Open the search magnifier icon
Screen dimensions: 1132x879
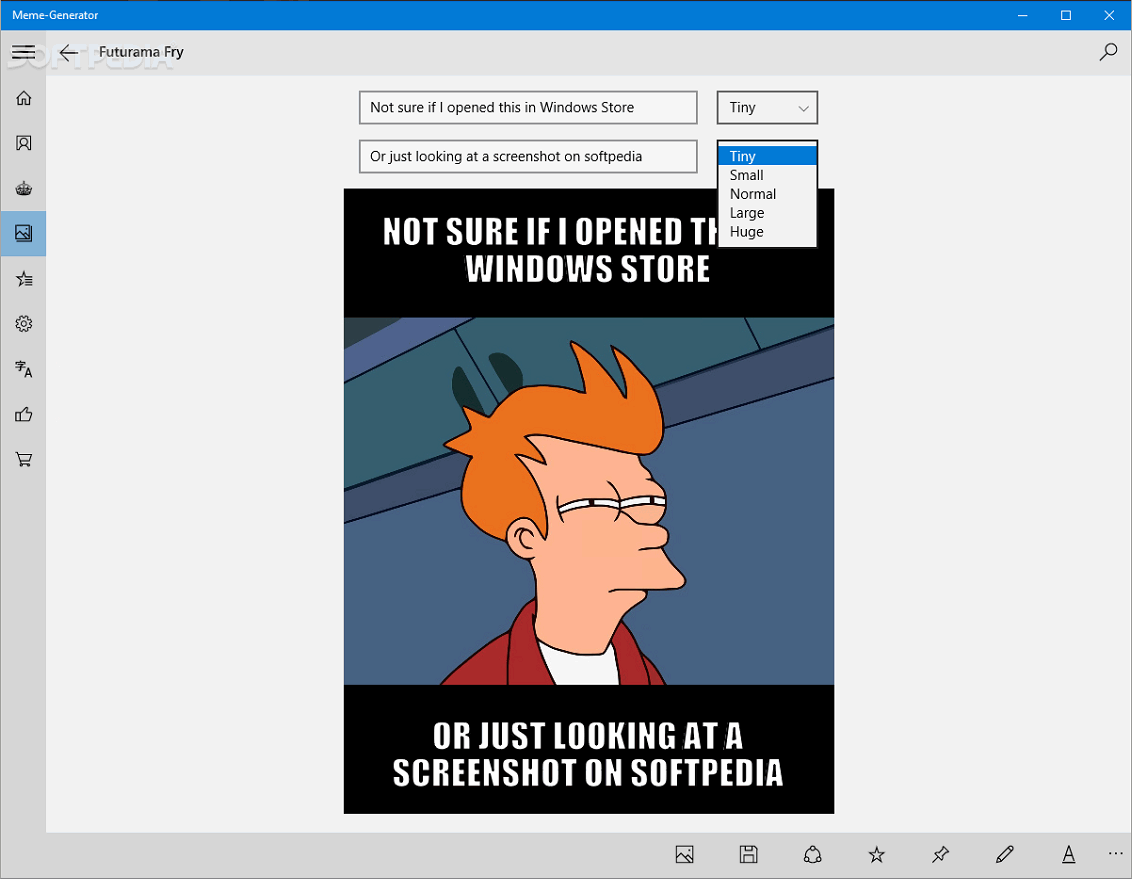[x=1108, y=52]
